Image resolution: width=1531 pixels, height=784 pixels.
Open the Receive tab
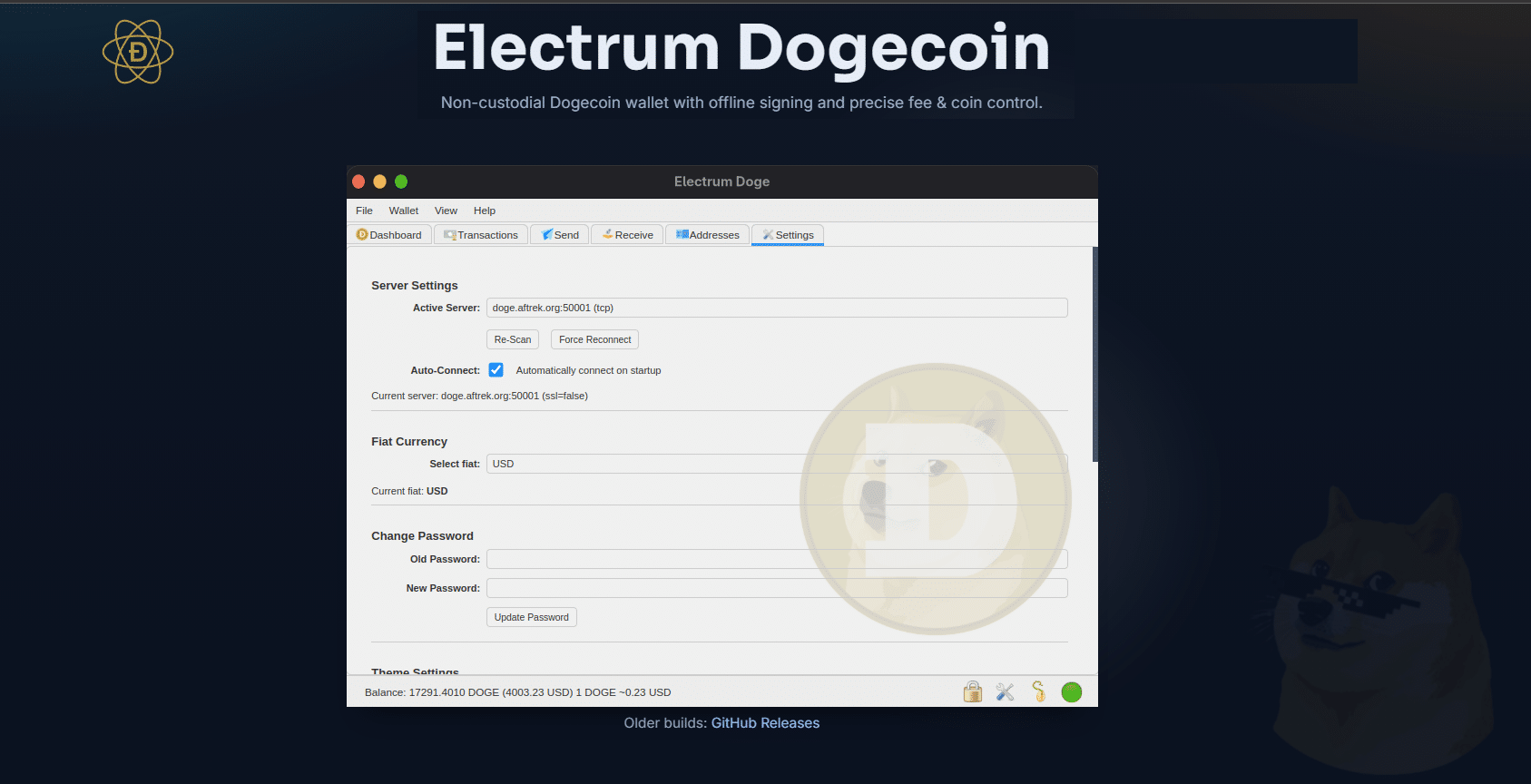(627, 235)
